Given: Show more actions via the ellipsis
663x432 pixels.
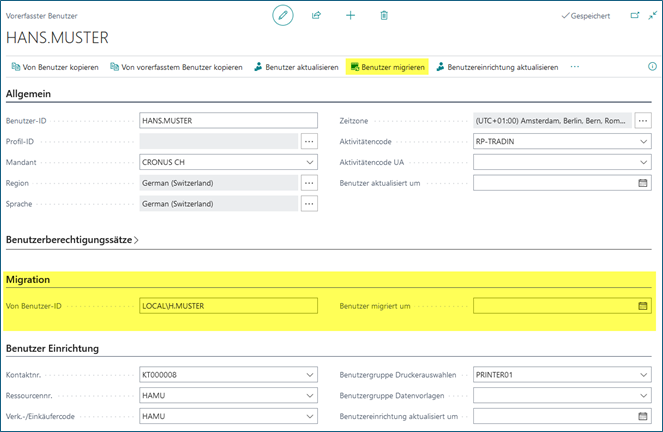Looking at the screenshot, I should click(575, 67).
